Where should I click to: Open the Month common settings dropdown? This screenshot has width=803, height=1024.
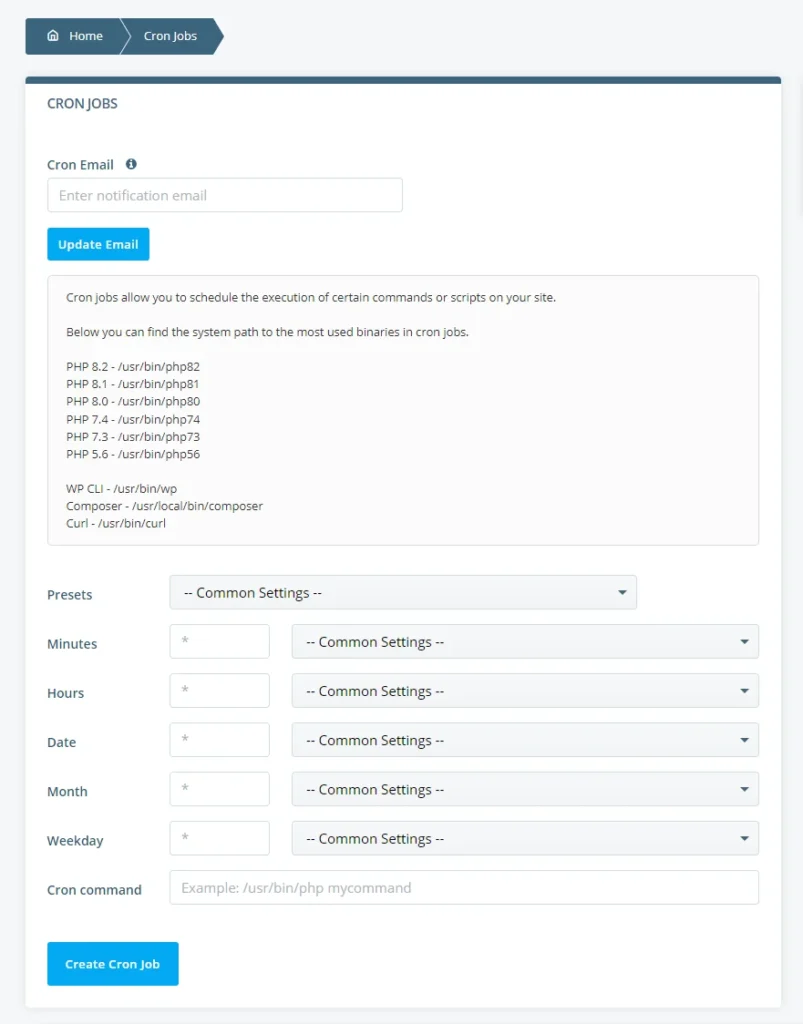[x=525, y=789]
